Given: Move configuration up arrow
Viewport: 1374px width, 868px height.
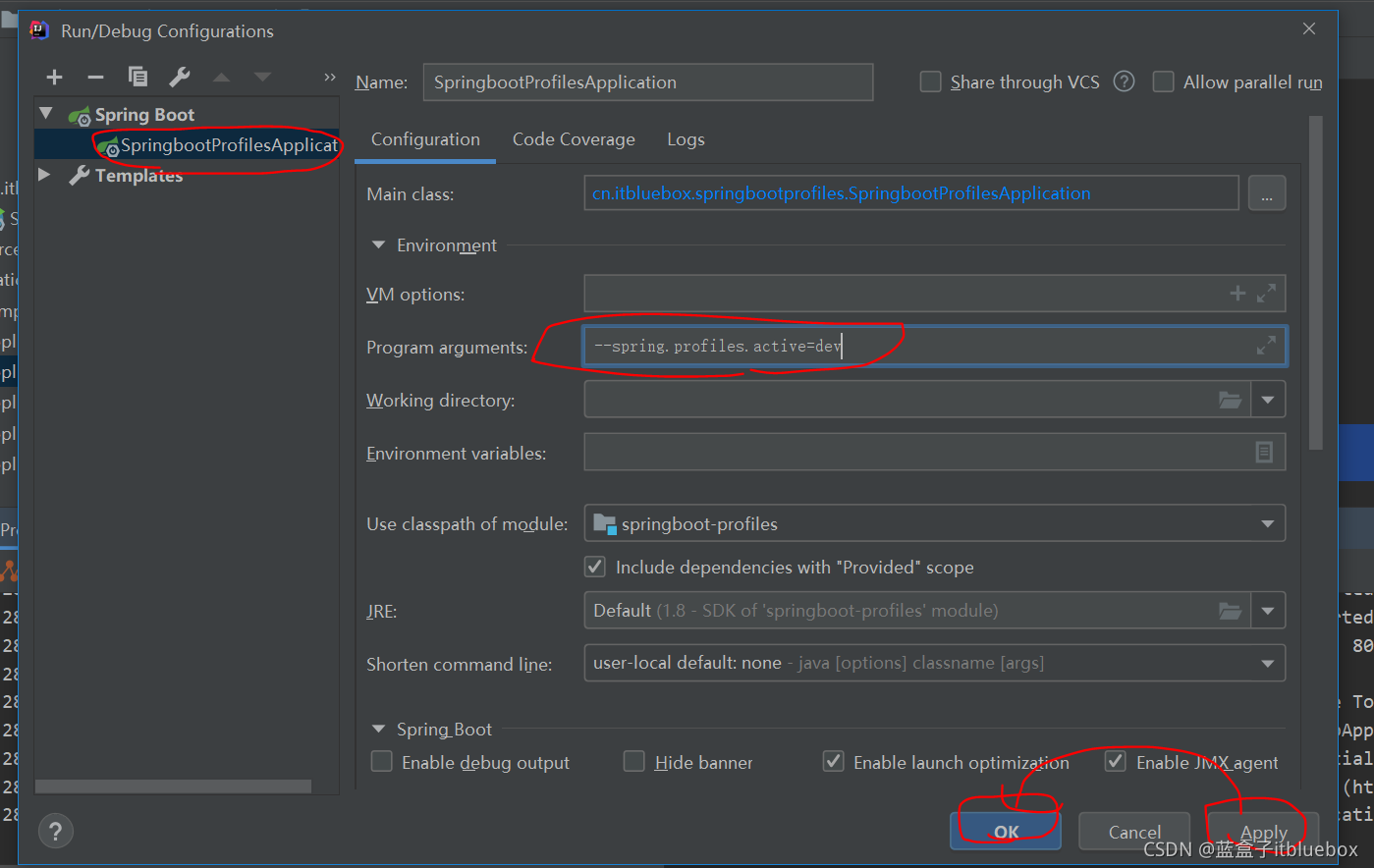Looking at the screenshot, I should click(221, 77).
